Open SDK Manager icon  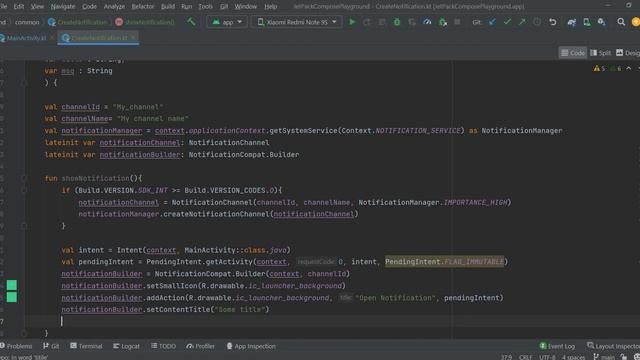[x=602, y=22]
